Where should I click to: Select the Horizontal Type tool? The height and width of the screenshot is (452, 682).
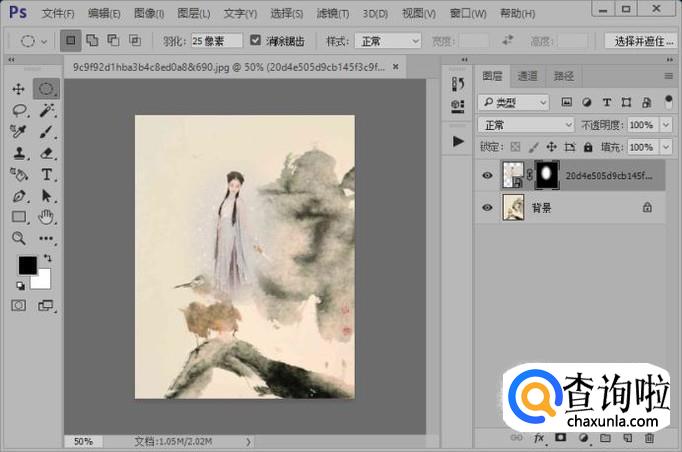click(46, 174)
